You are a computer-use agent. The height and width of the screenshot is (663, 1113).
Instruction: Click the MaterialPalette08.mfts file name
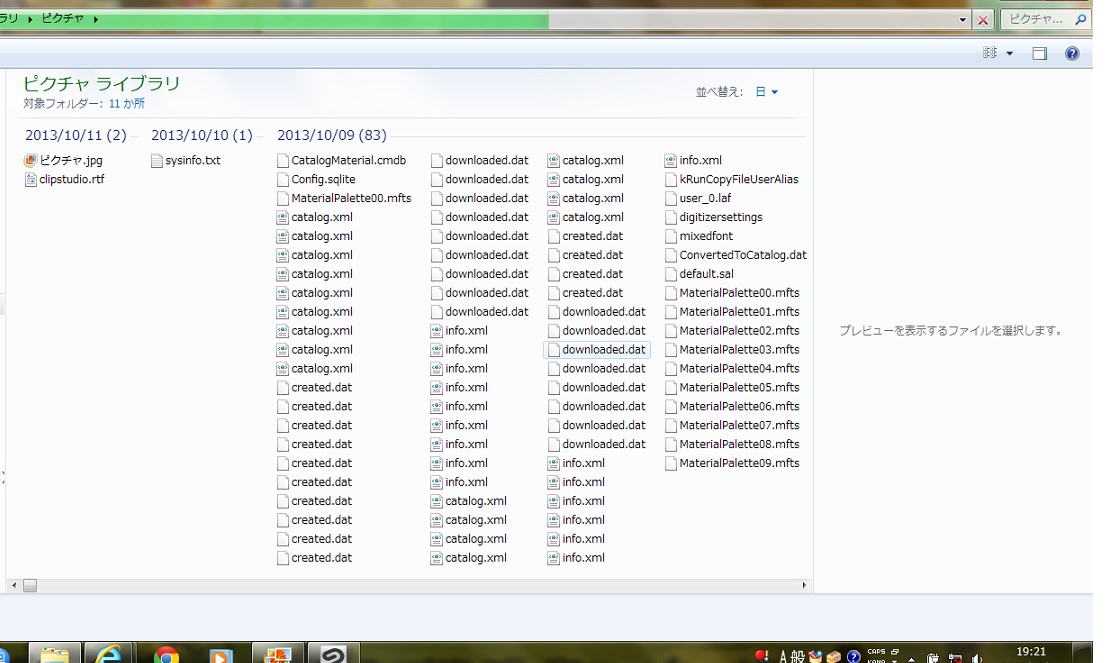(739, 444)
